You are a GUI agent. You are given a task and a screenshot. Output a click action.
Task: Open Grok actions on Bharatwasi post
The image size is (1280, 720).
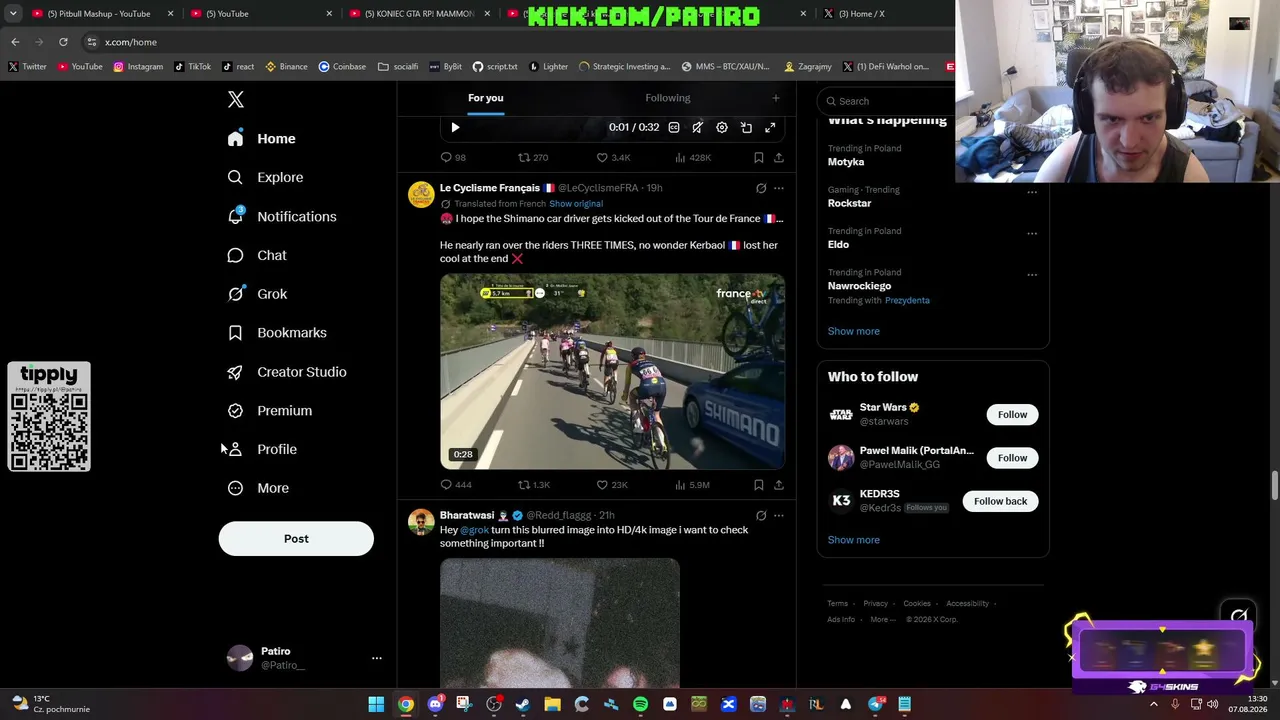(x=761, y=516)
